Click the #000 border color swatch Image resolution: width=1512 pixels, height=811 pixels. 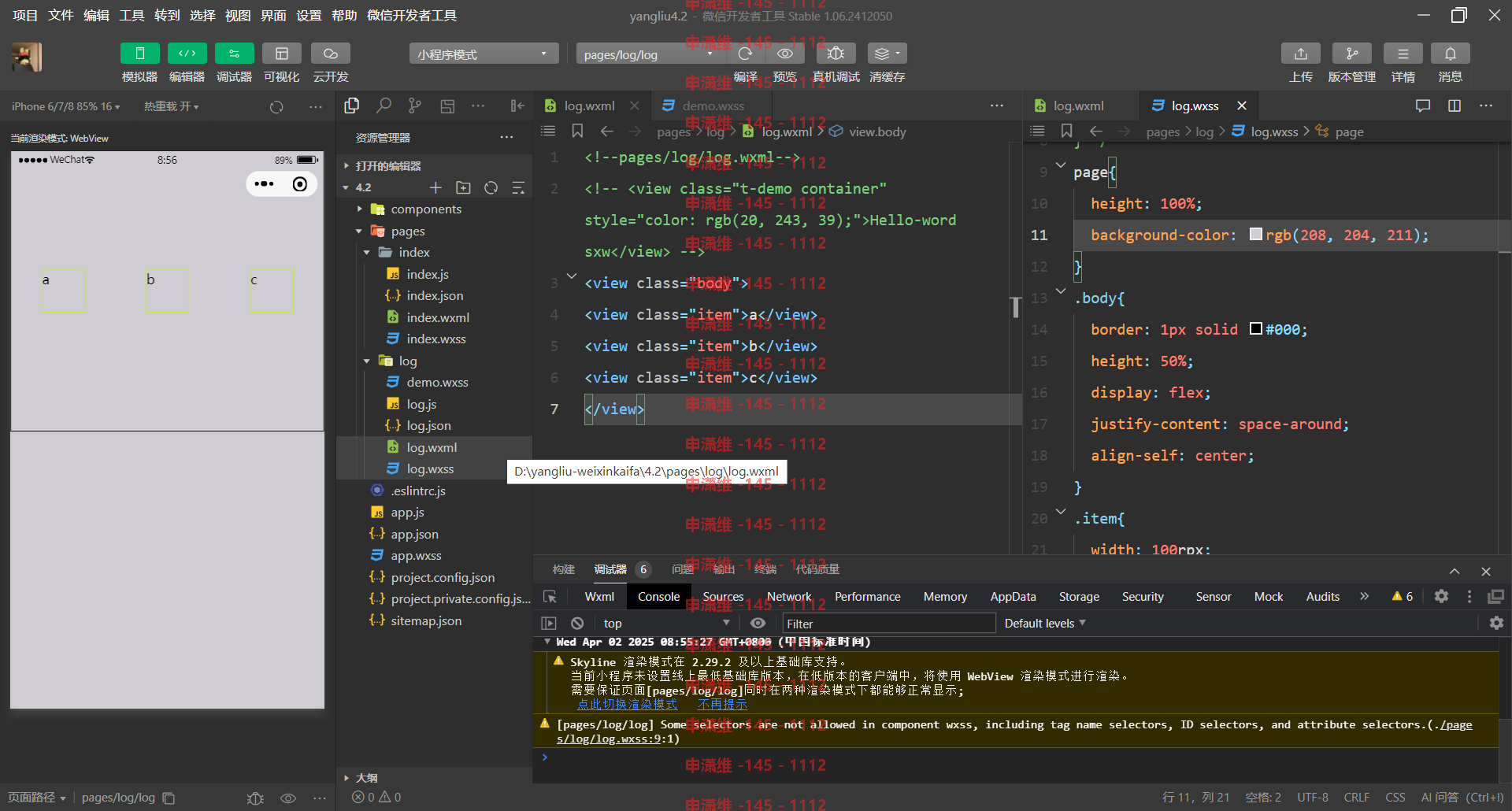[1255, 328]
